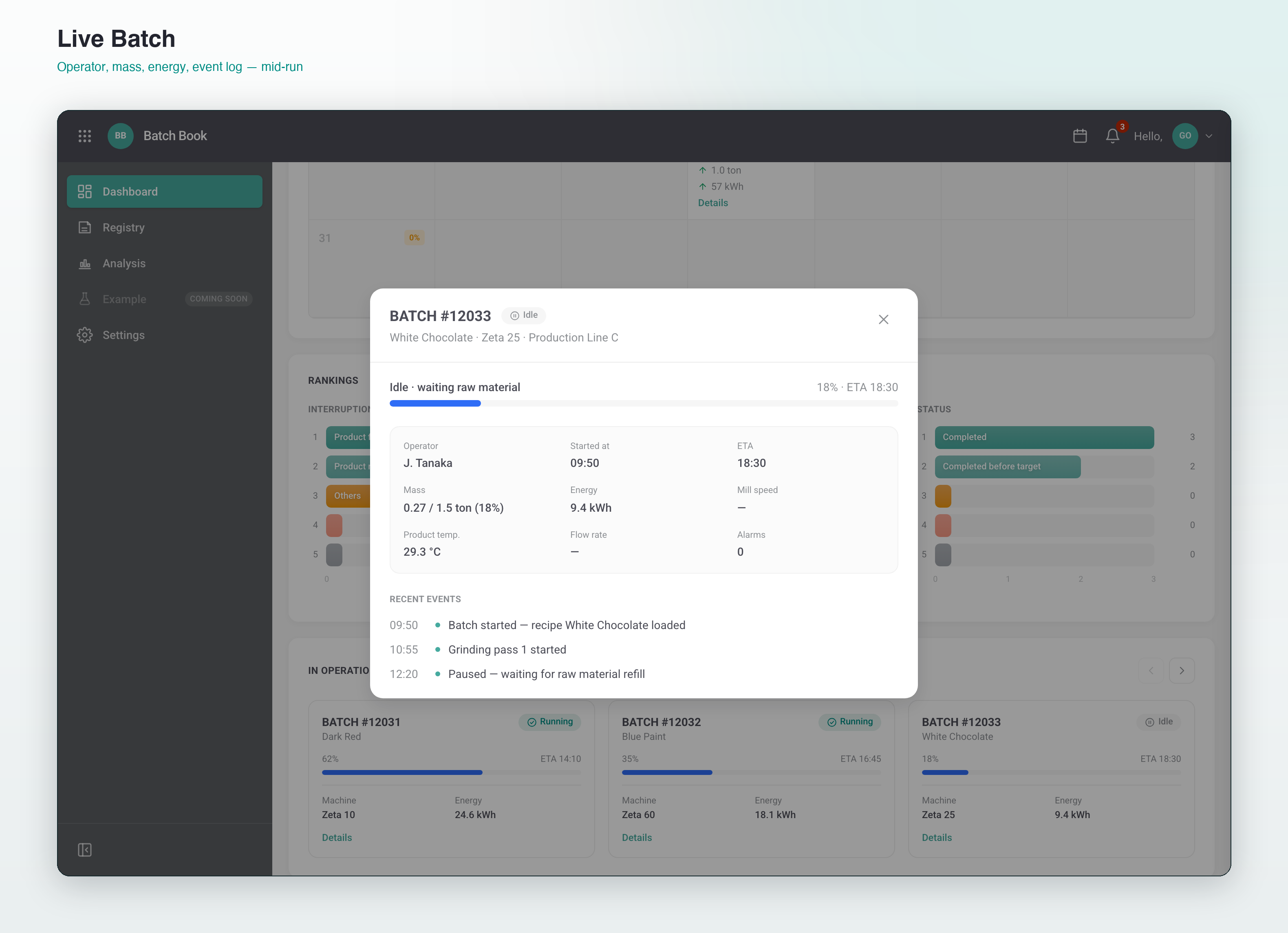
Task: Go to previous in-operation batches page
Action: [x=1151, y=671]
